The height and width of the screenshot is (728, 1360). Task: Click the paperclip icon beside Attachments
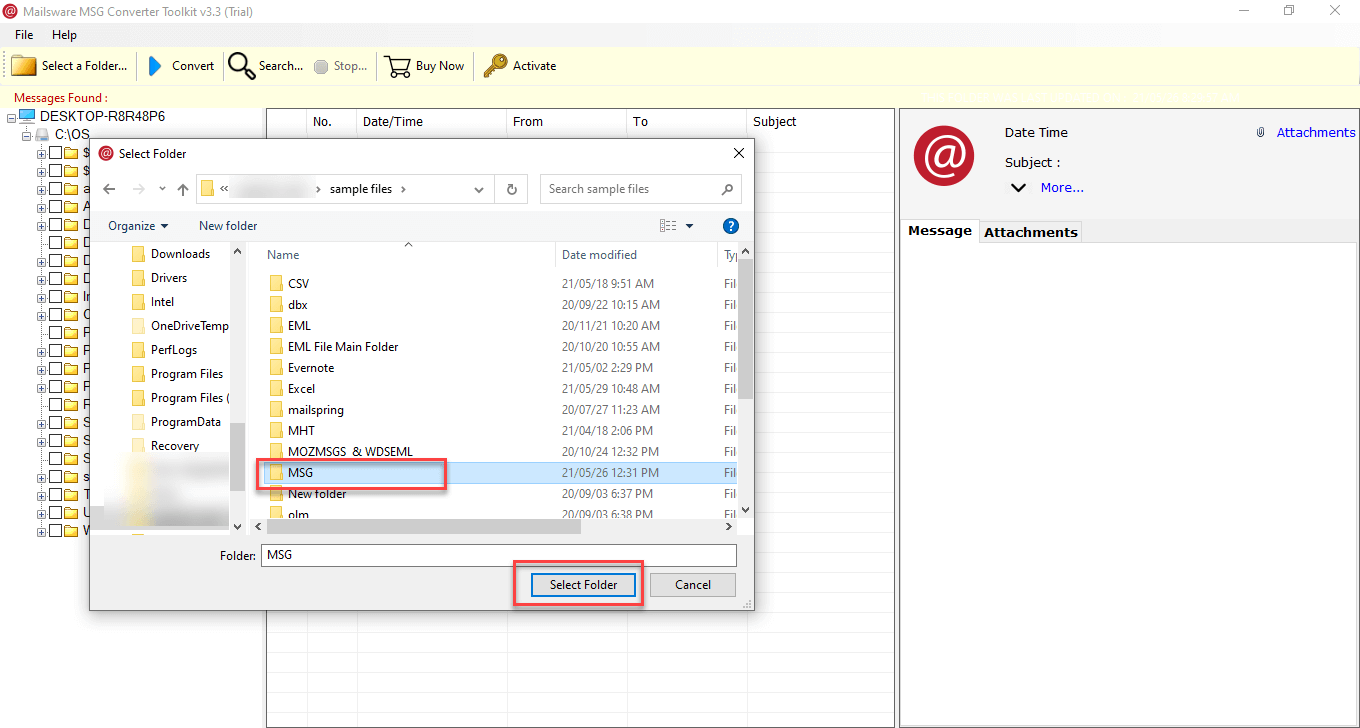(1261, 133)
